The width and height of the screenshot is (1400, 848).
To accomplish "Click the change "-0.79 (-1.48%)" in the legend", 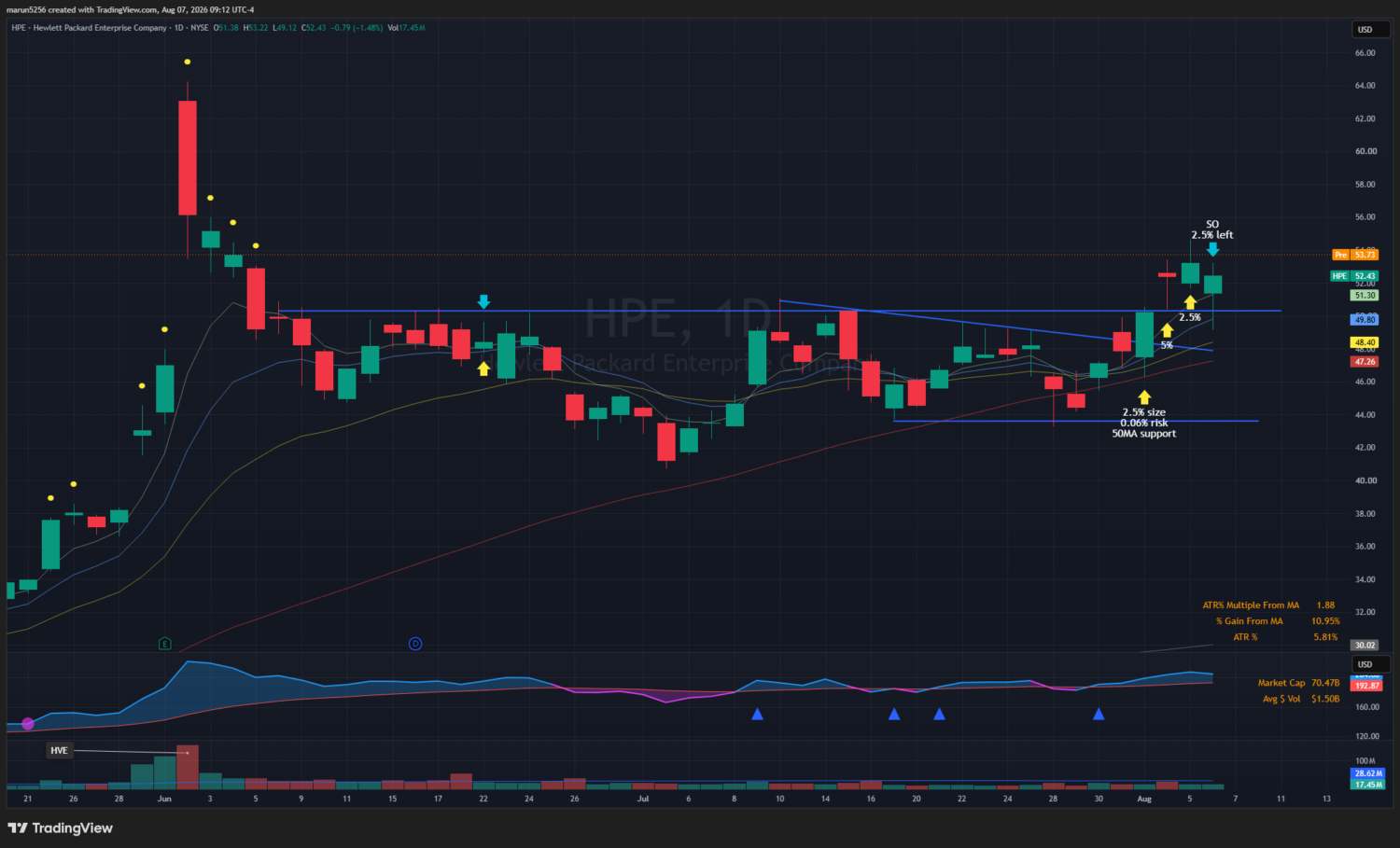I will pos(357,28).
